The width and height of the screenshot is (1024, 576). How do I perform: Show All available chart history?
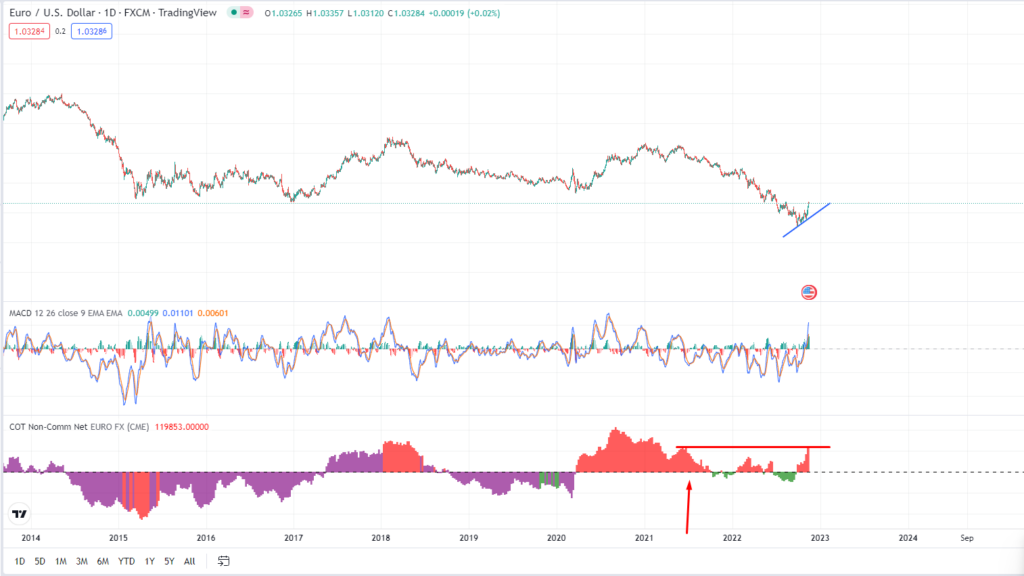click(x=189, y=561)
